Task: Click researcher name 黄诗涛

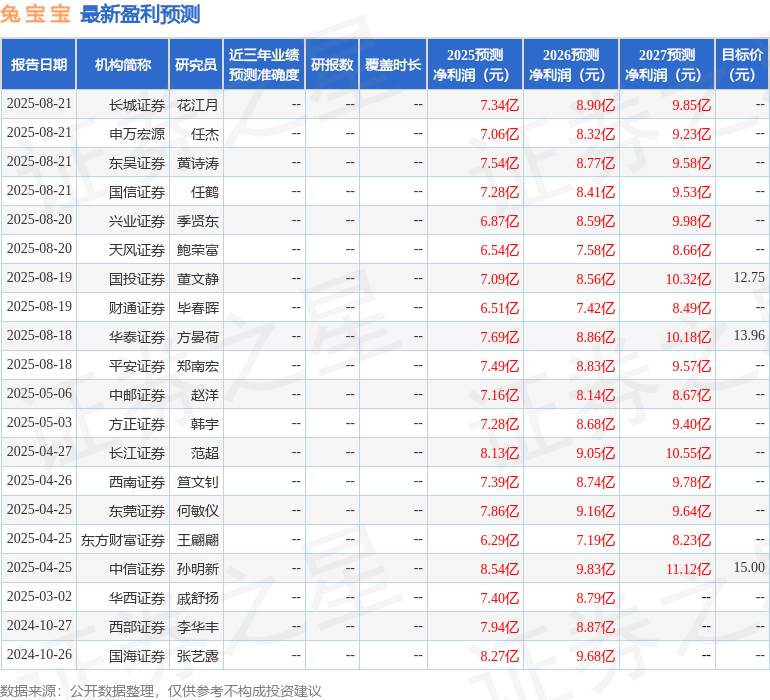Action: [197, 163]
